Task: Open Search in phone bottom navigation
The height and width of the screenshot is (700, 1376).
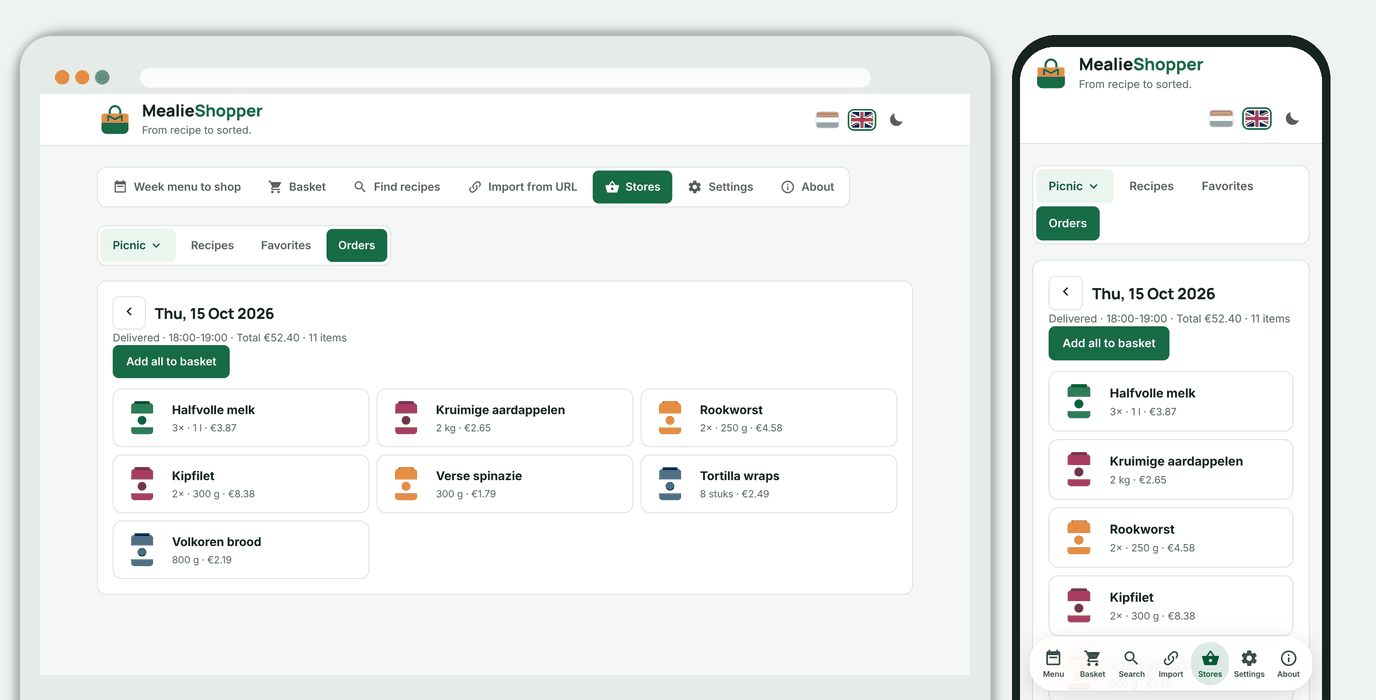Action: click(1131, 664)
